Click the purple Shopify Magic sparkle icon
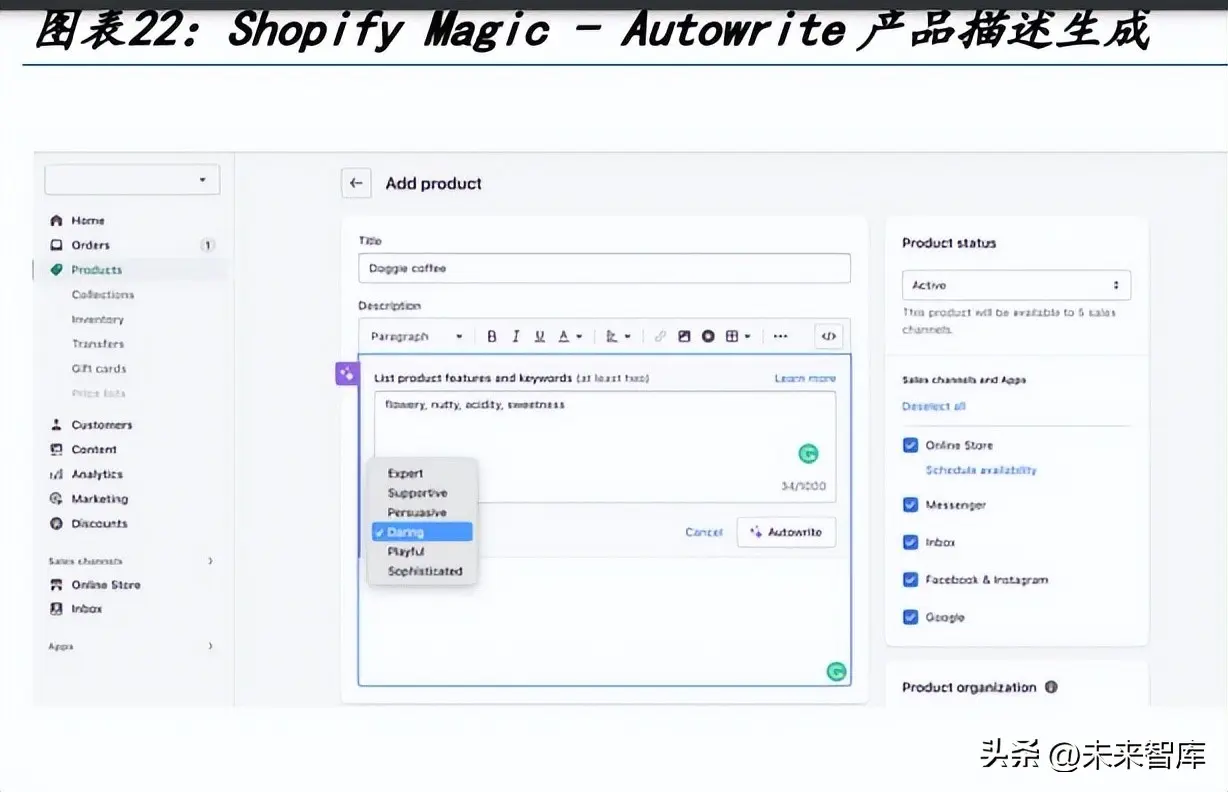 [x=346, y=374]
